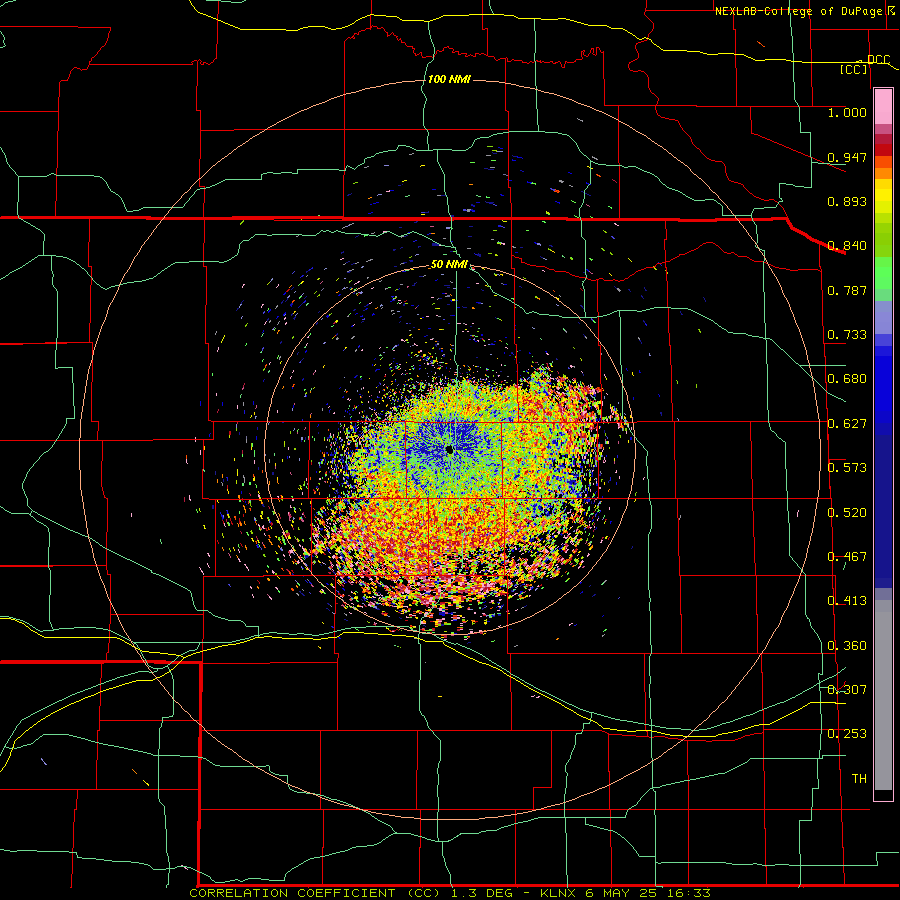The image size is (900, 900).
Task: Click the 0.947 legend value
Action: tap(847, 157)
